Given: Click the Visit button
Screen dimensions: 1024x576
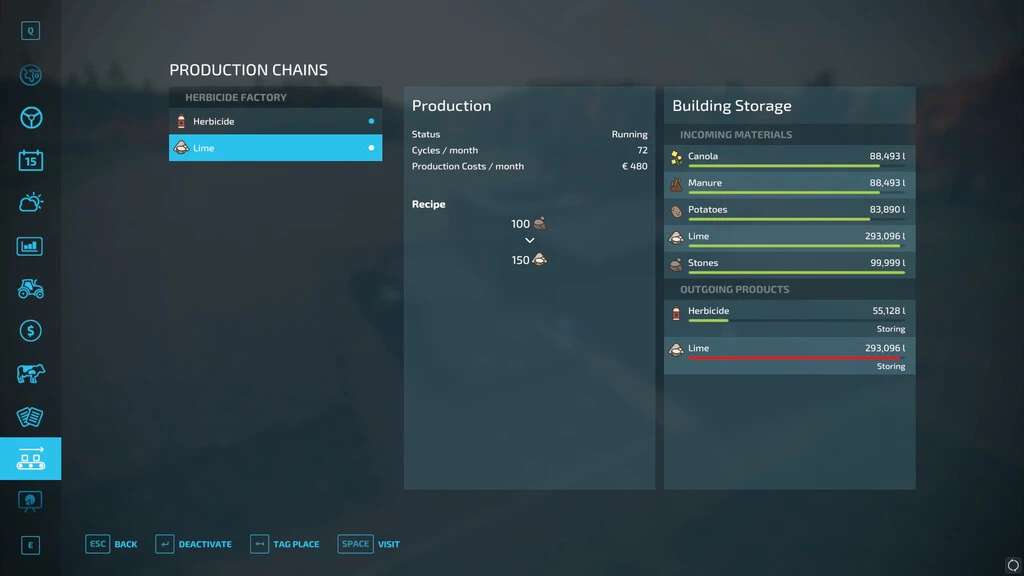Looking at the screenshot, I should [x=369, y=544].
